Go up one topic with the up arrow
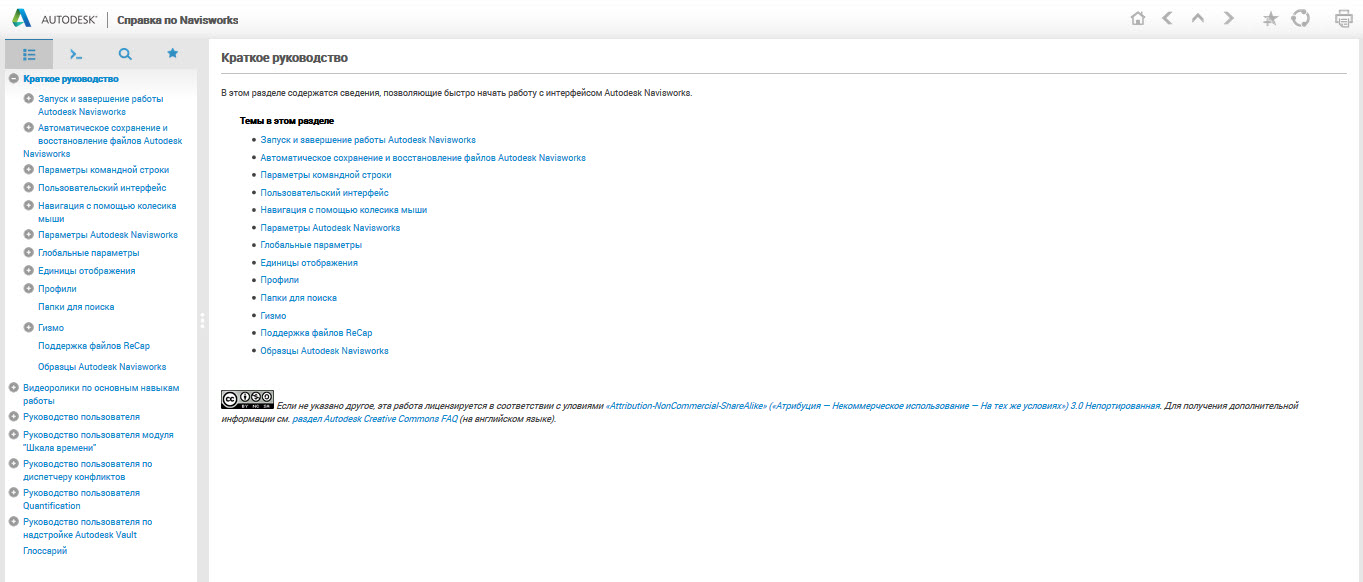Screen dimensions: 1363x582 tap(1198, 19)
